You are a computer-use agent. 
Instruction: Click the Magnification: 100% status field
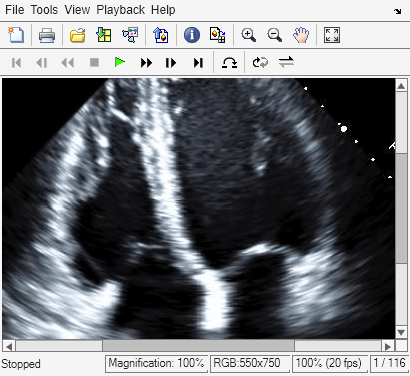tap(156, 363)
